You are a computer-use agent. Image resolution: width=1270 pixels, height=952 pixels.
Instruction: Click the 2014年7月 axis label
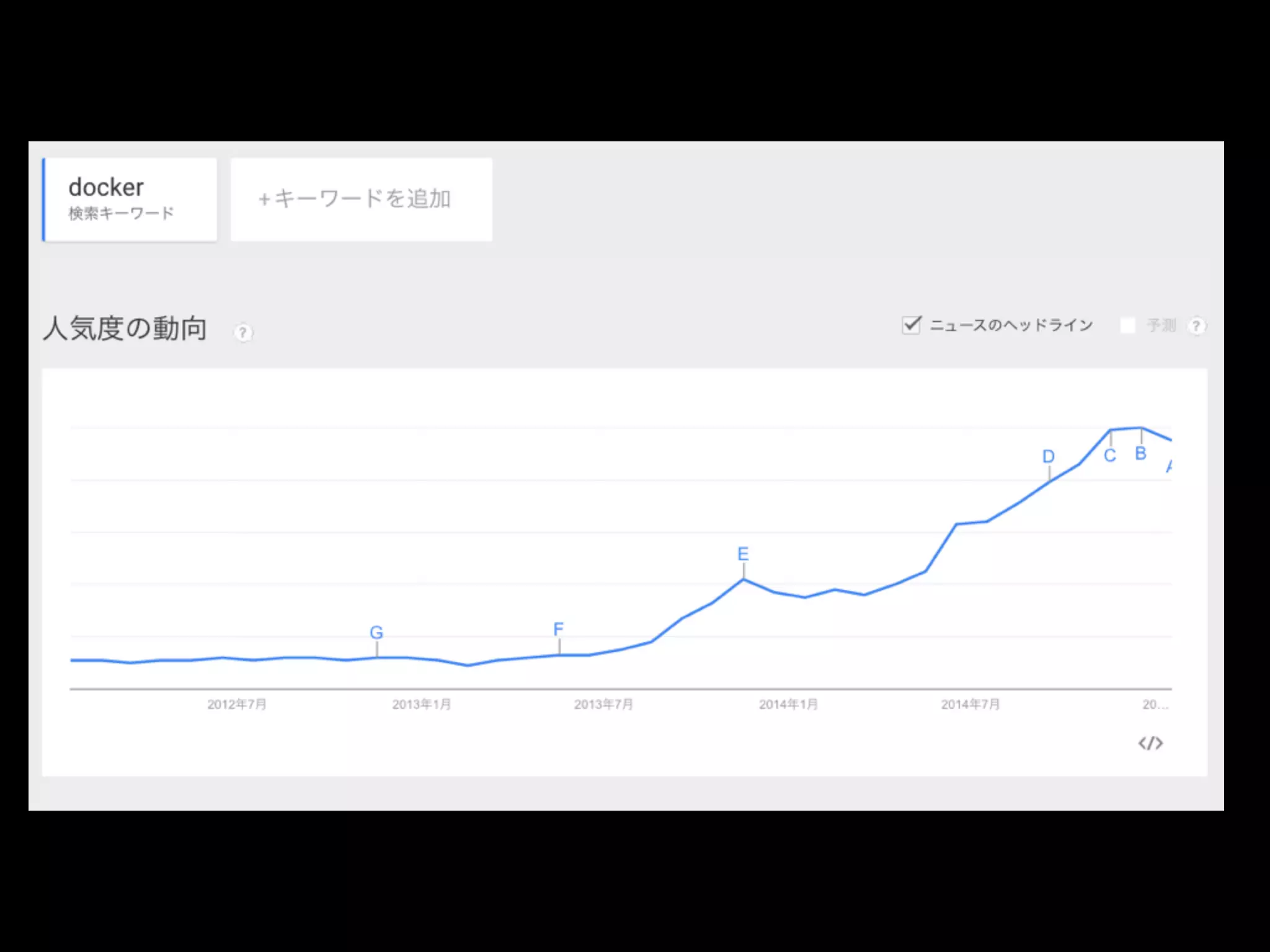click(x=970, y=704)
